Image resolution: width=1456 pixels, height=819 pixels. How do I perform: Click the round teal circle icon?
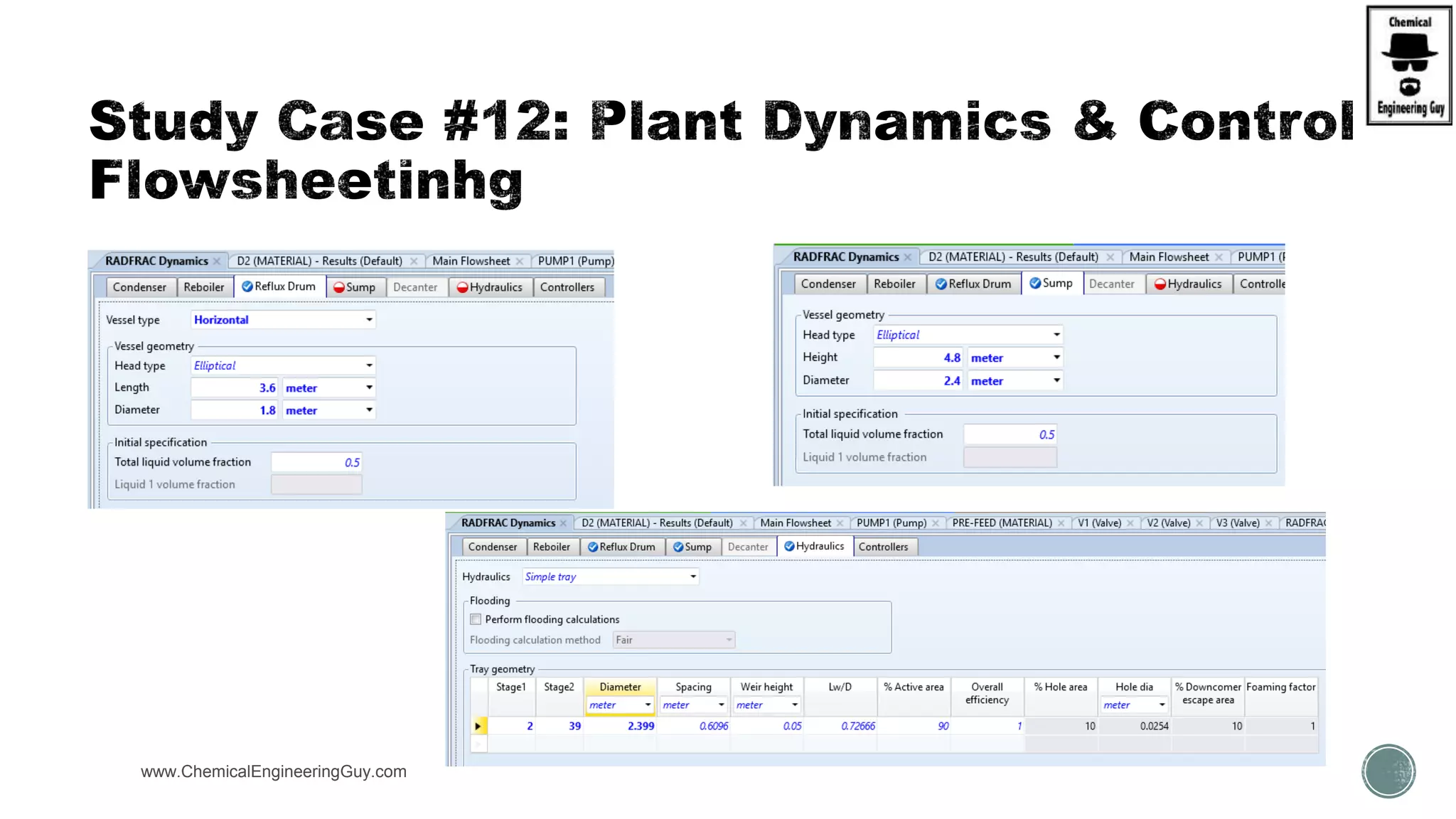(x=1388, y=771)
